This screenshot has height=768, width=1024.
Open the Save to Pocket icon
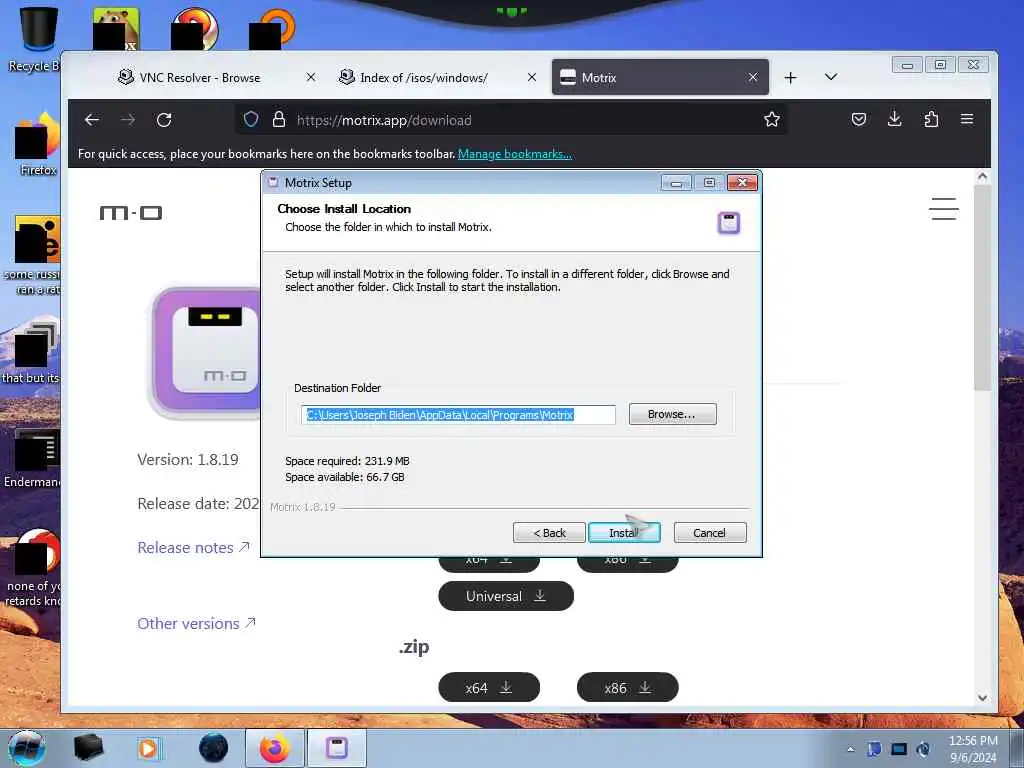coord(859,119)
